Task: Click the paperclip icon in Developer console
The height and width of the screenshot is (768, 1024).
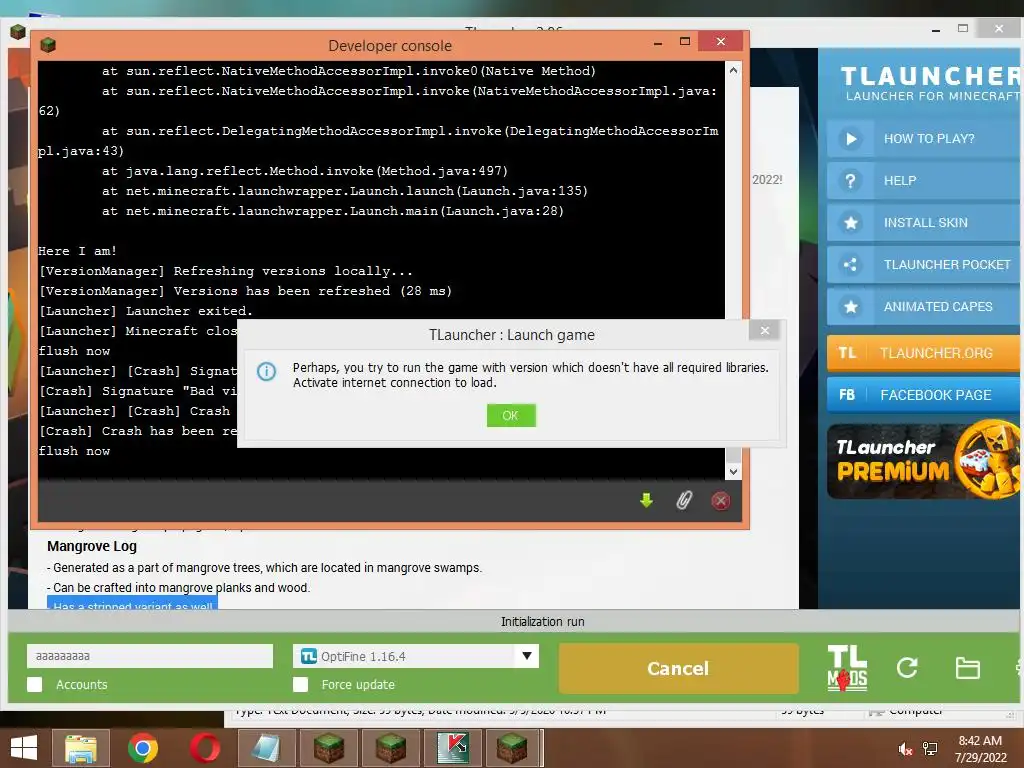Action: point(684,501)
